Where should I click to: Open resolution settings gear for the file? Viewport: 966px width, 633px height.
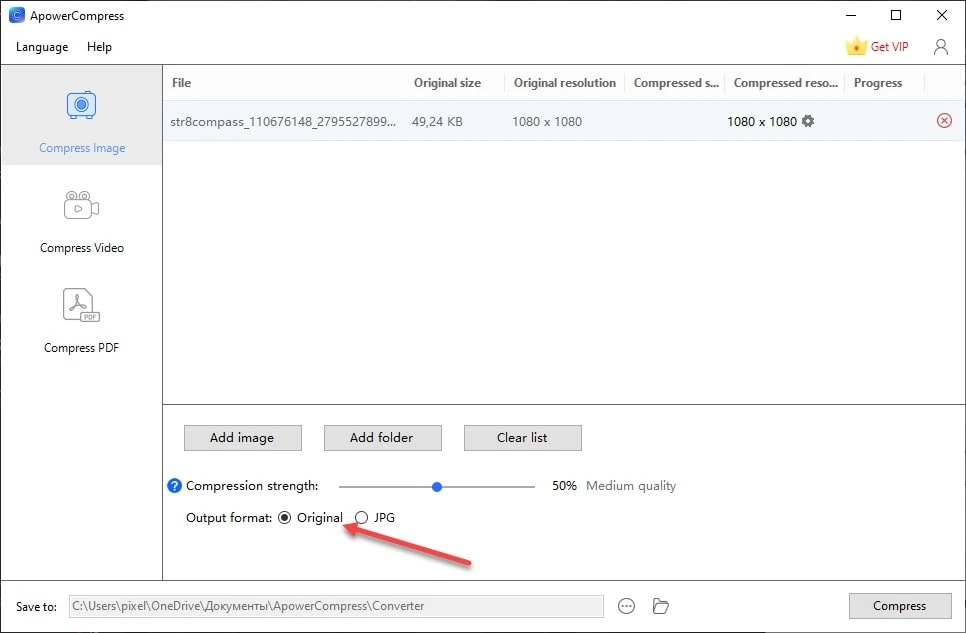coord(808,121)
